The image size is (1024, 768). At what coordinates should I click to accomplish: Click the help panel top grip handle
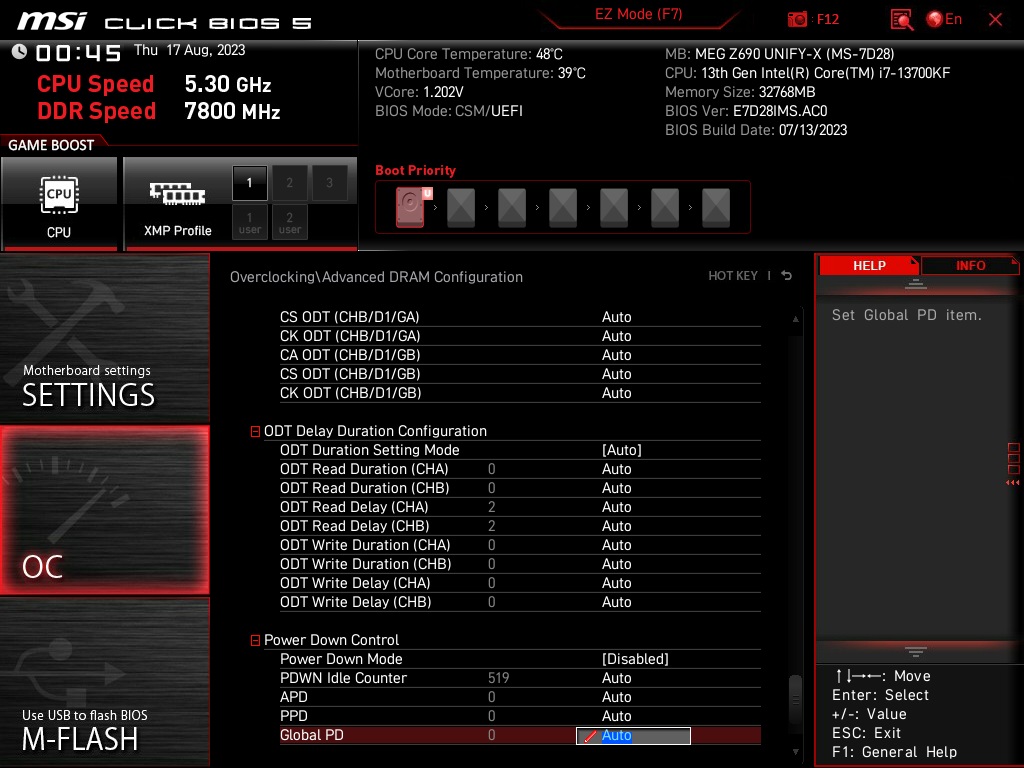pyautogui.click(x=916, y=284)
